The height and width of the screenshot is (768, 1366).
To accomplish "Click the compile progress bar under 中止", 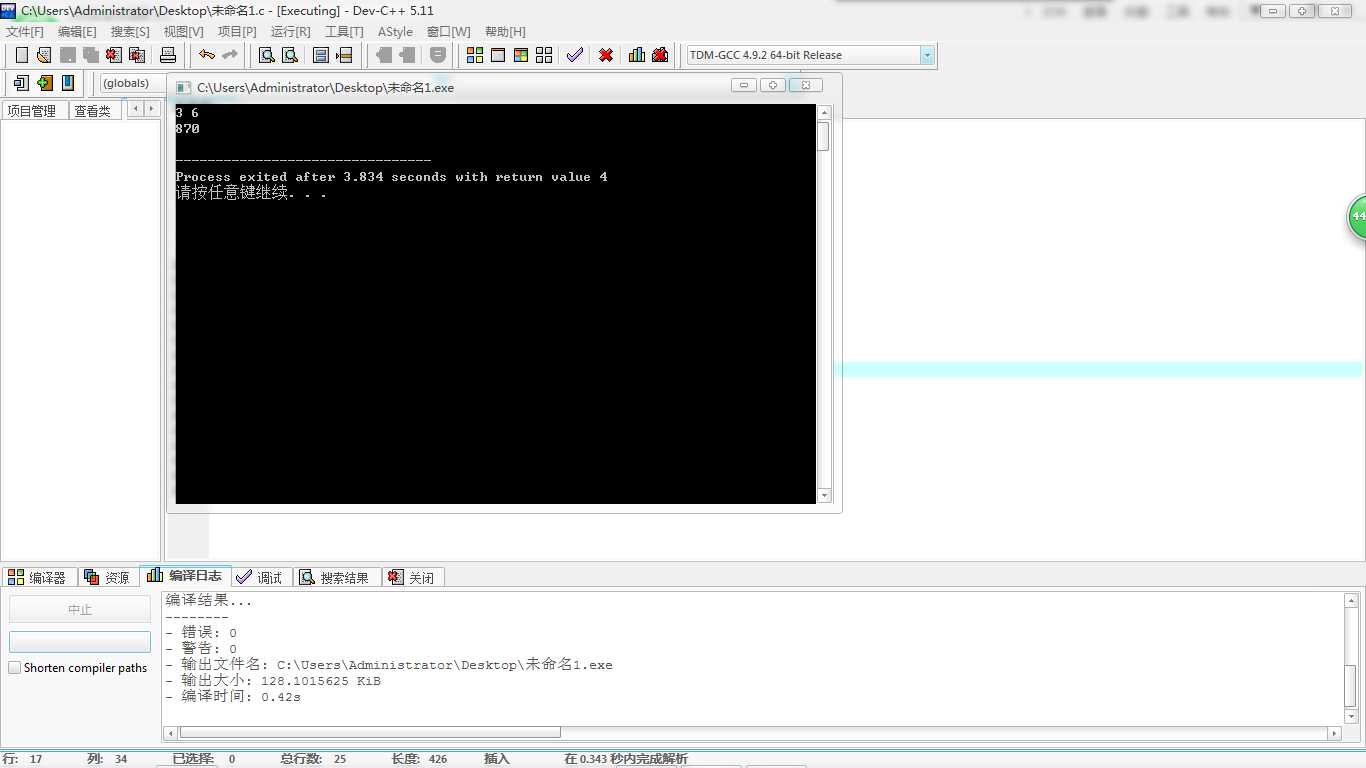I will pyautogui.click(x=80, y=641).
